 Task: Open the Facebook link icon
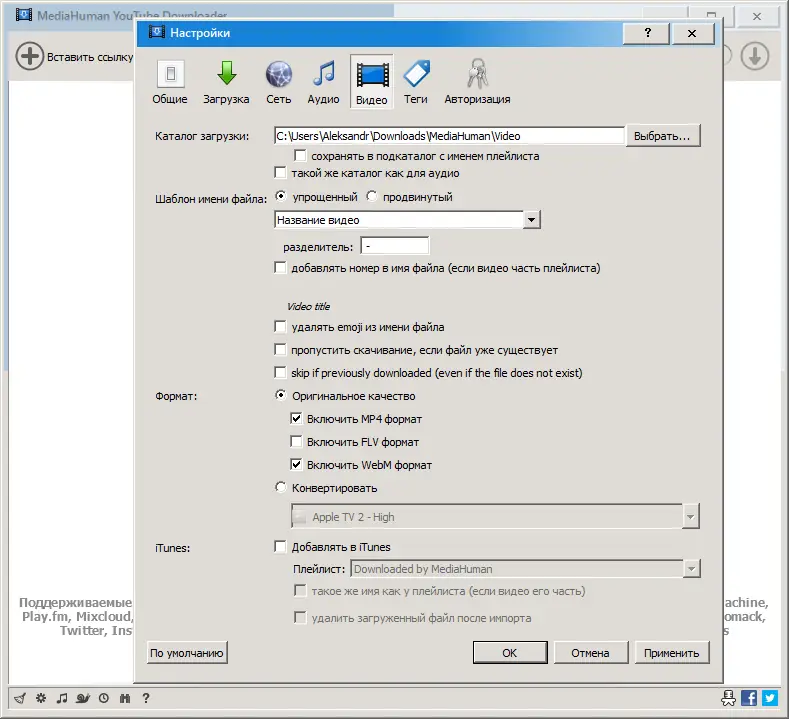749,698
